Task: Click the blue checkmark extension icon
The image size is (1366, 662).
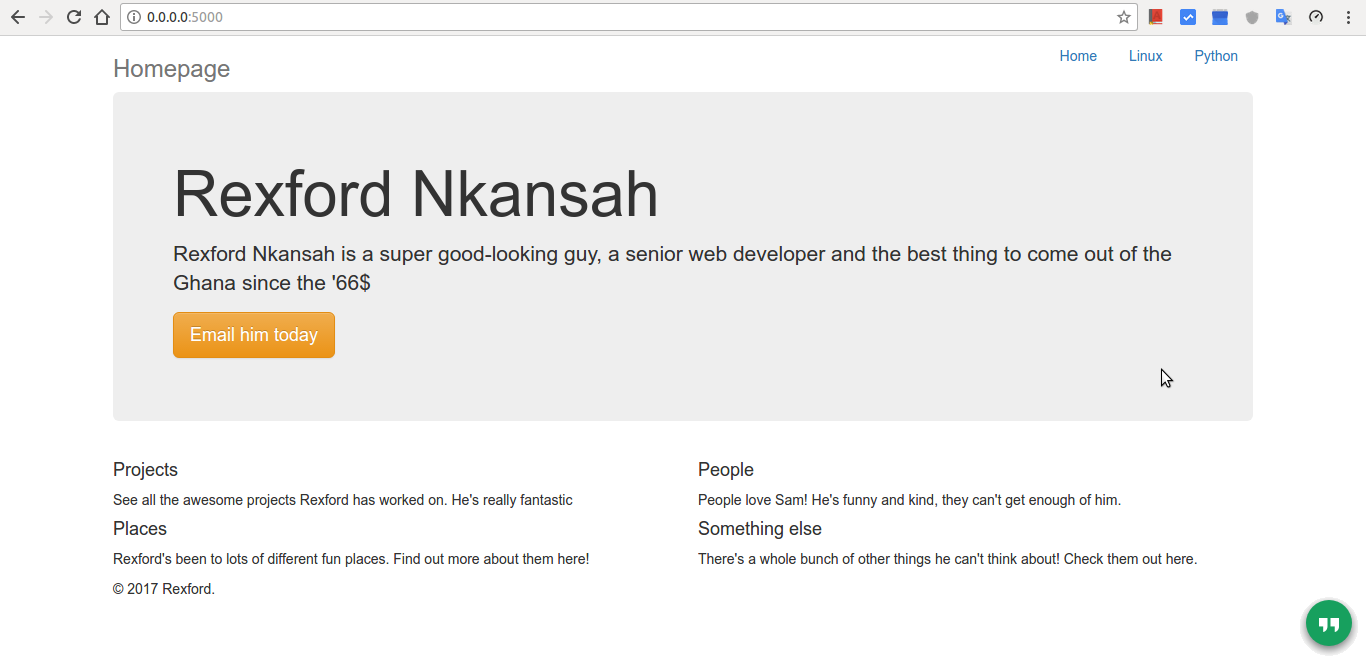Action: coord(1188,17)
